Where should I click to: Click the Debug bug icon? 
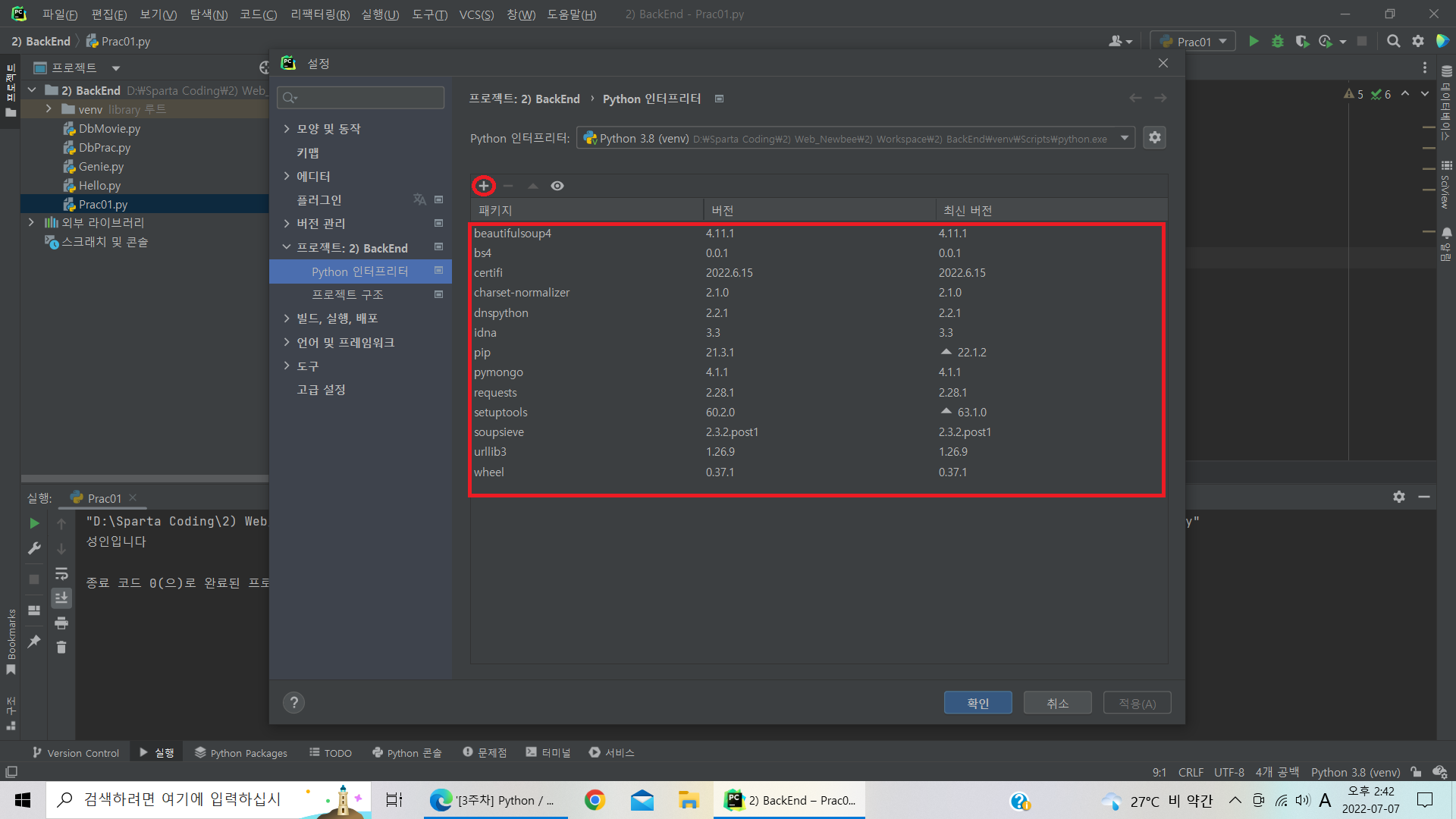pyautogui.click(x=1278, y=42)
